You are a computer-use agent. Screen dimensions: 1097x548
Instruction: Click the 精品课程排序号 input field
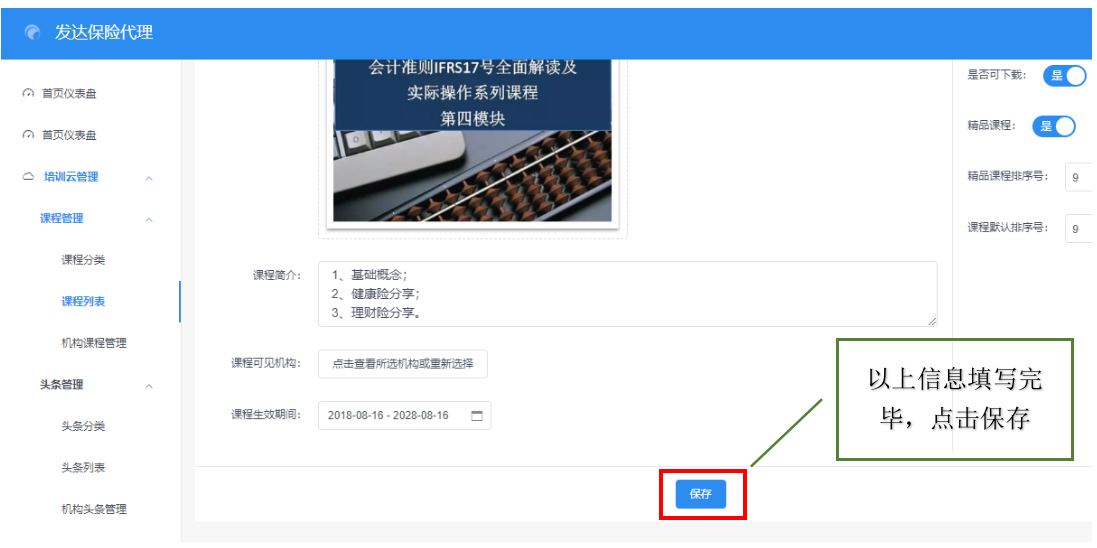(x=1078, y=177)
